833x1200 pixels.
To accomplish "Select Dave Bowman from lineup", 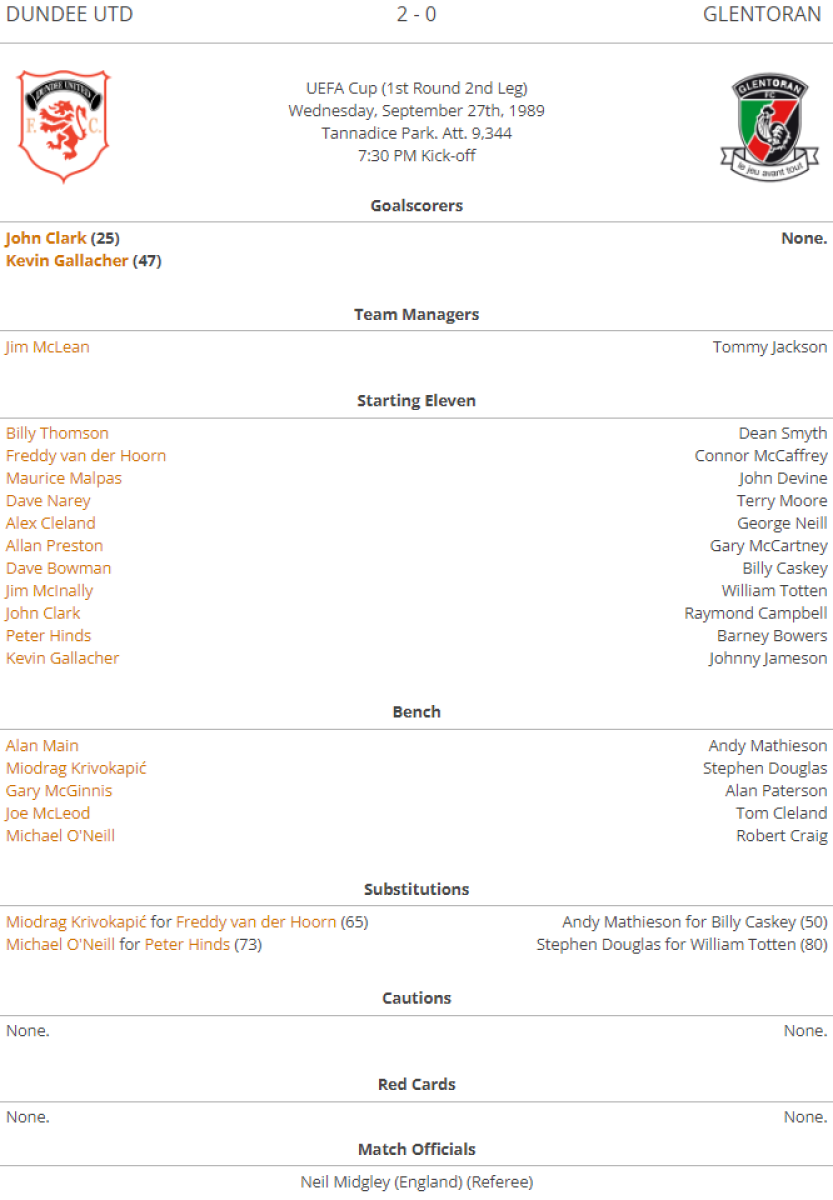I will pyautogui.click(x=58, y=568).
